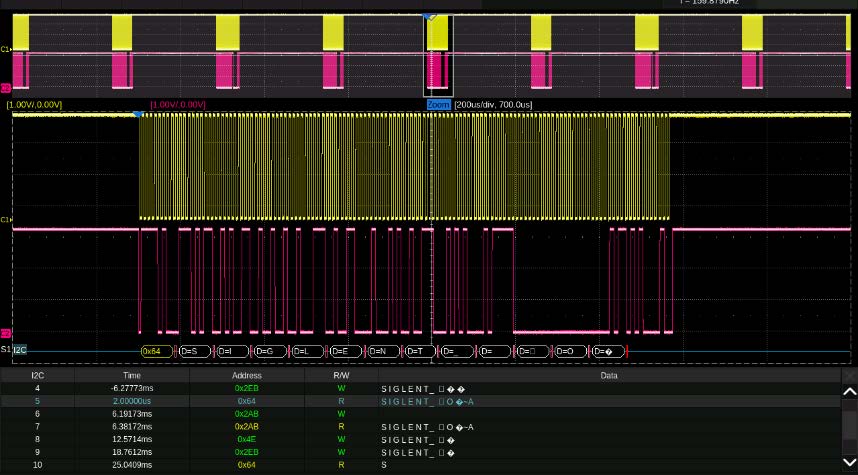Image resolution: width=858 pixels, height=475 pixels.
Task: Click the blue trigger marker in zoom window
Action: point(138,115)
